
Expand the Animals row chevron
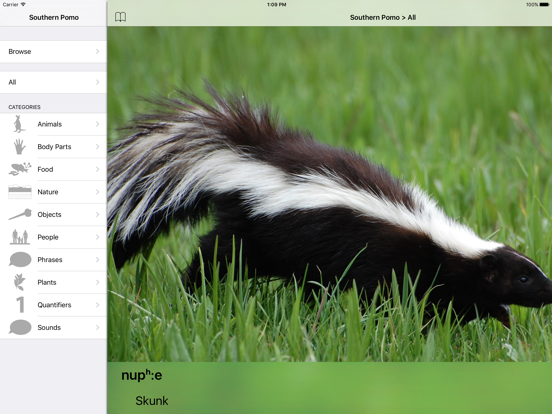pyautogui.click(x=98, y=124)
